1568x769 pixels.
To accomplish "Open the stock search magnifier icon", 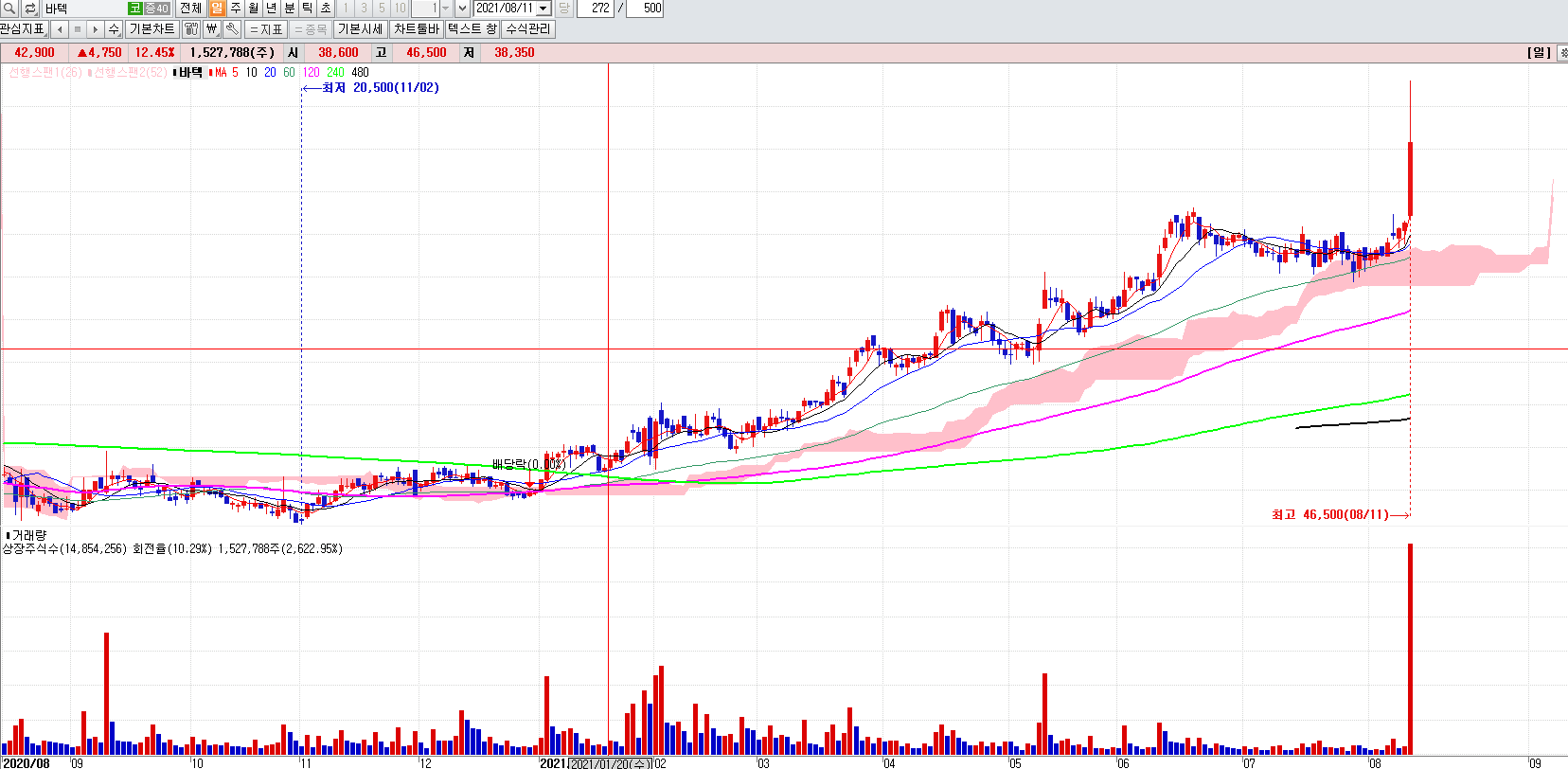I will click(10, 9).
